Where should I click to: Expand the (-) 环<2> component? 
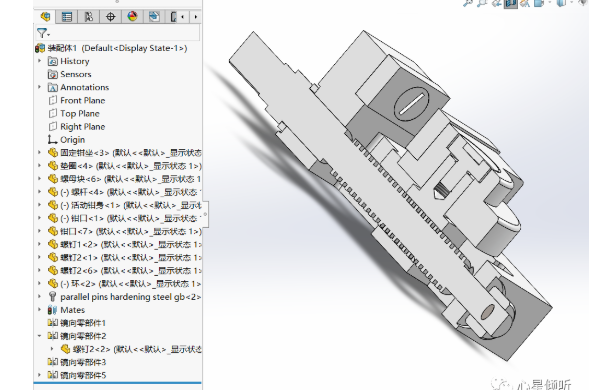[39, 283]
